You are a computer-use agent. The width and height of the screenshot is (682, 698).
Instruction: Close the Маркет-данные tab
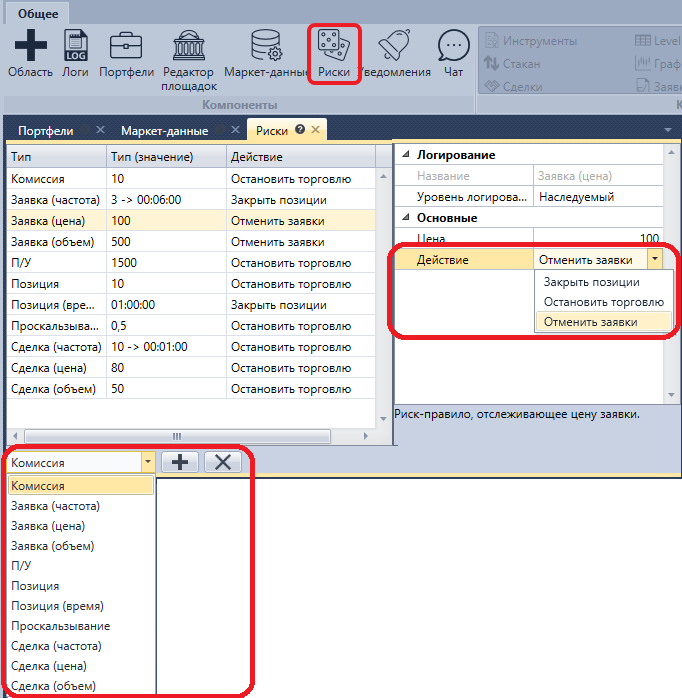[235, 130]
